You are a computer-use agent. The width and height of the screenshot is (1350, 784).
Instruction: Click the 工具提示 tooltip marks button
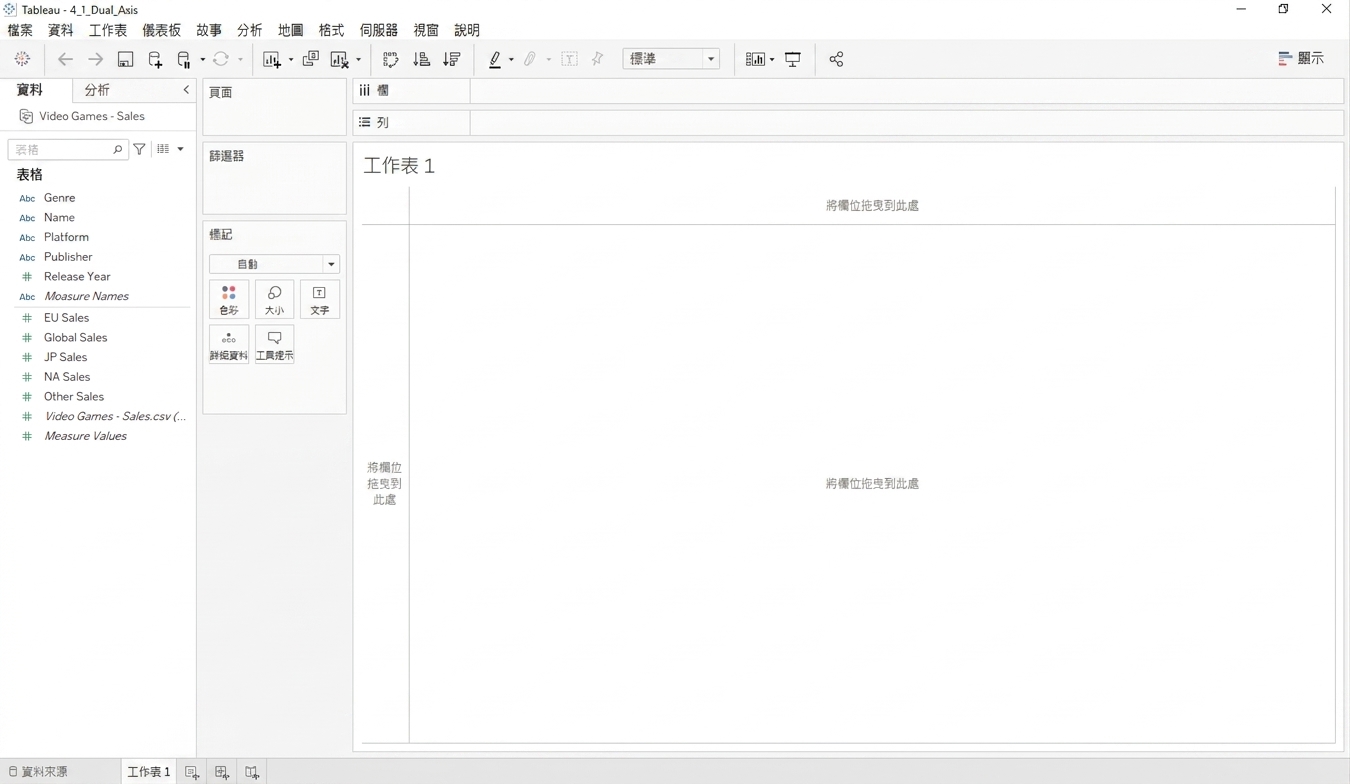tap(274, 345)
